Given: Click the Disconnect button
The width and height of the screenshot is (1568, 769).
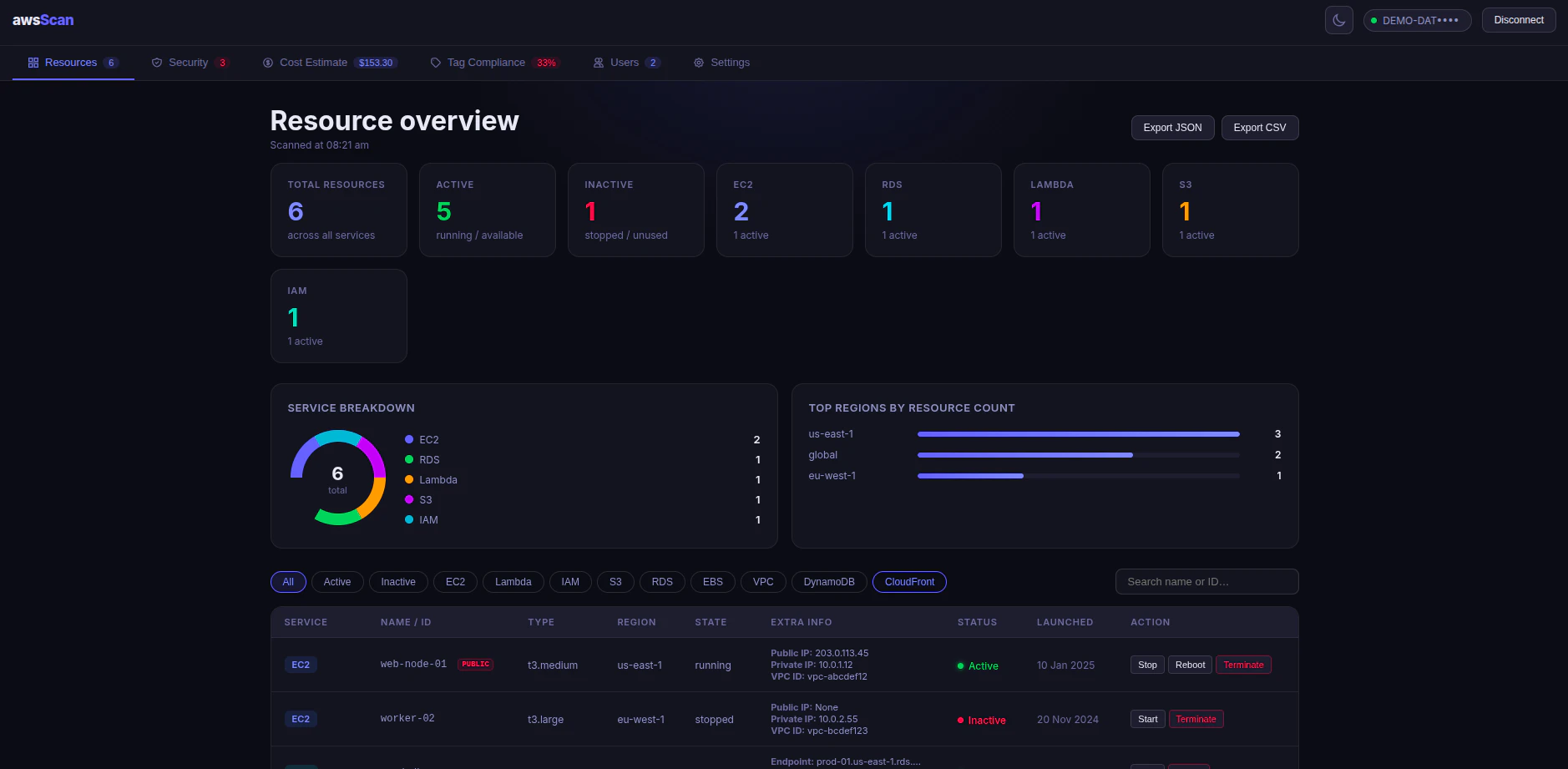Looking at the screenshot, I should pyautogui.click(x=1518, y=19).
